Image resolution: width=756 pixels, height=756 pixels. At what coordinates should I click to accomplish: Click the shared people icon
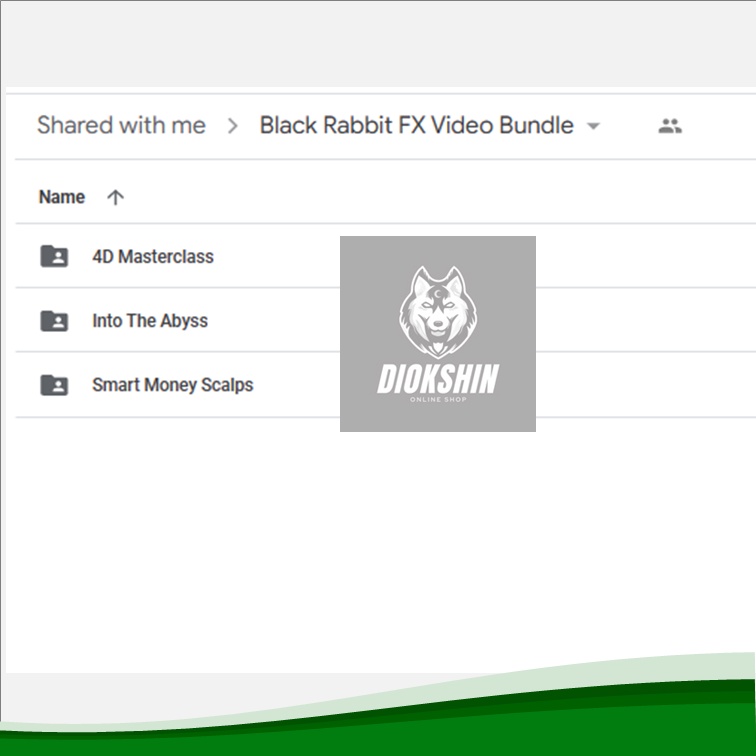point(670,126)
